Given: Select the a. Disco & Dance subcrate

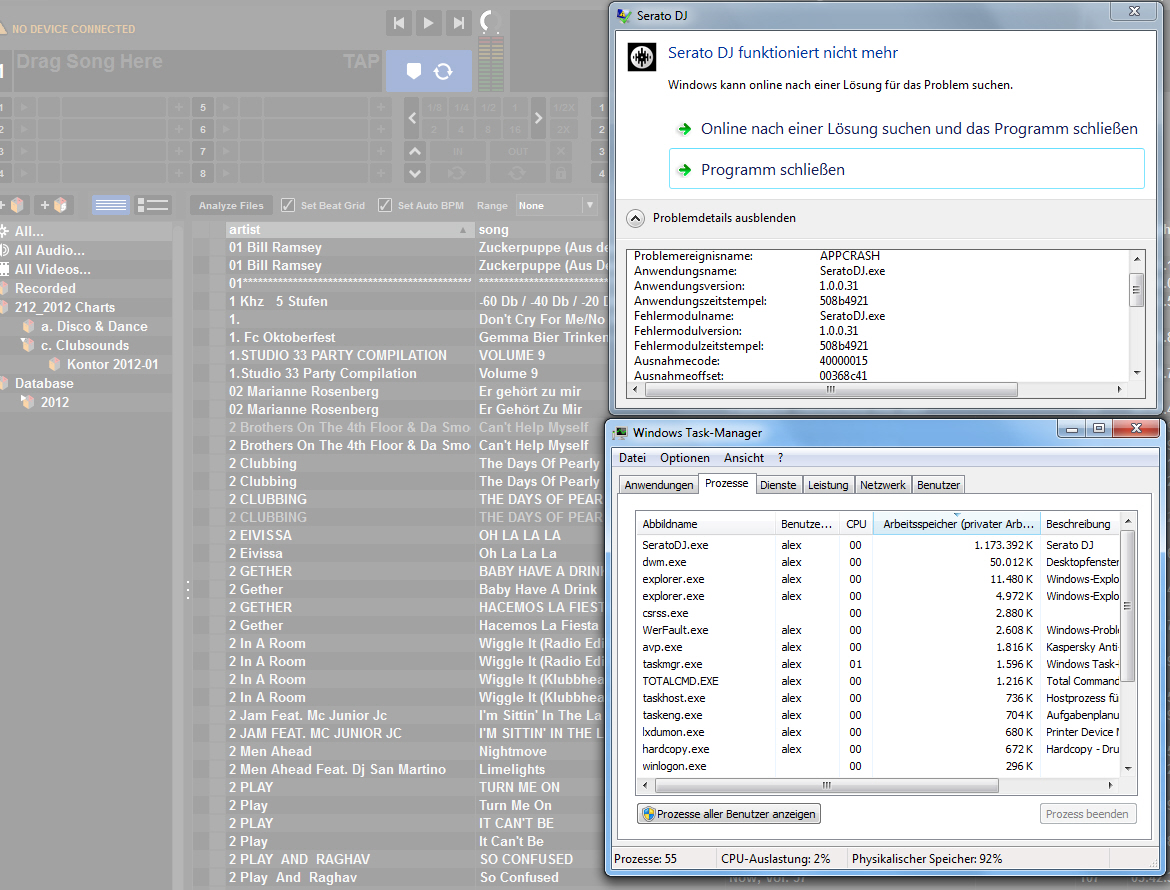Looking at the screenshot, I should pos(94,326).
